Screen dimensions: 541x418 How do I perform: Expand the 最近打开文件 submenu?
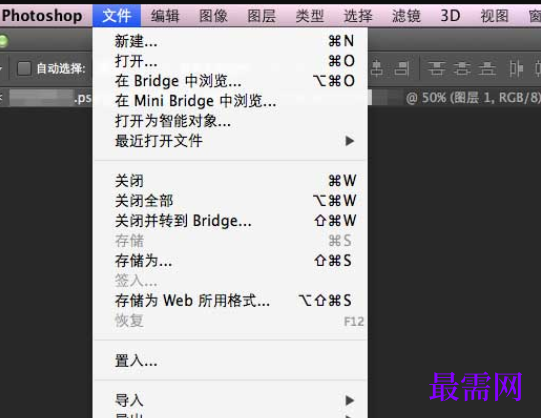click(230, 141)
